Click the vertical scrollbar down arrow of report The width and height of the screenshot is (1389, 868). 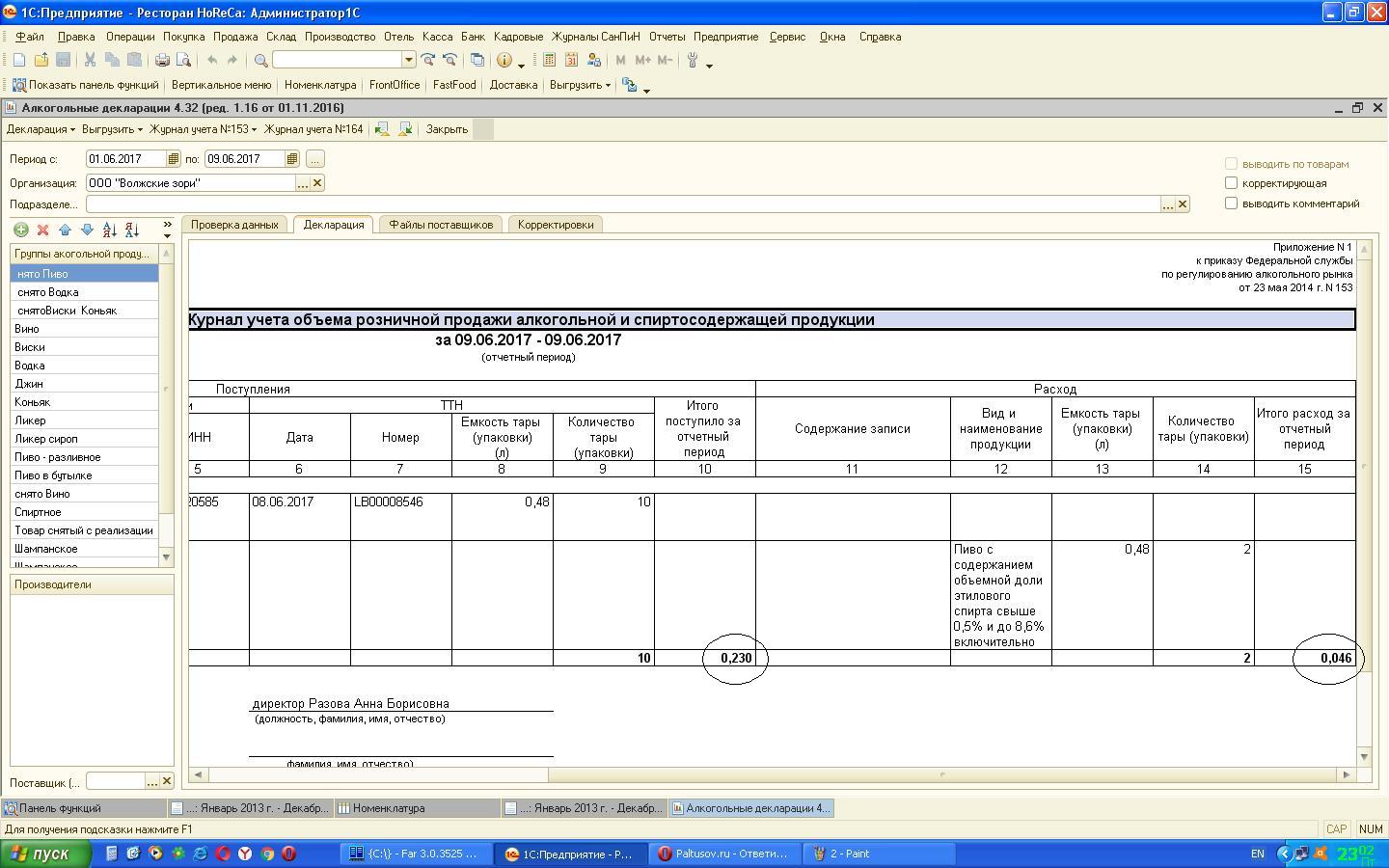[1364, 757]
